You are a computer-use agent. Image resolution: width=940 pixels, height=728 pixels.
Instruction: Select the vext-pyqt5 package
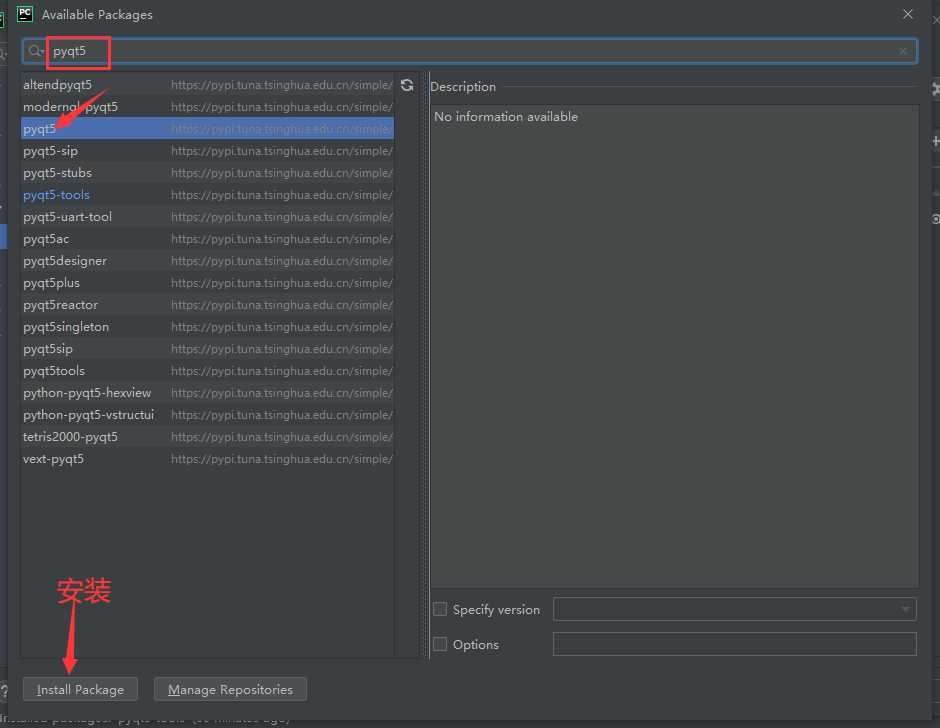(207, 459)
